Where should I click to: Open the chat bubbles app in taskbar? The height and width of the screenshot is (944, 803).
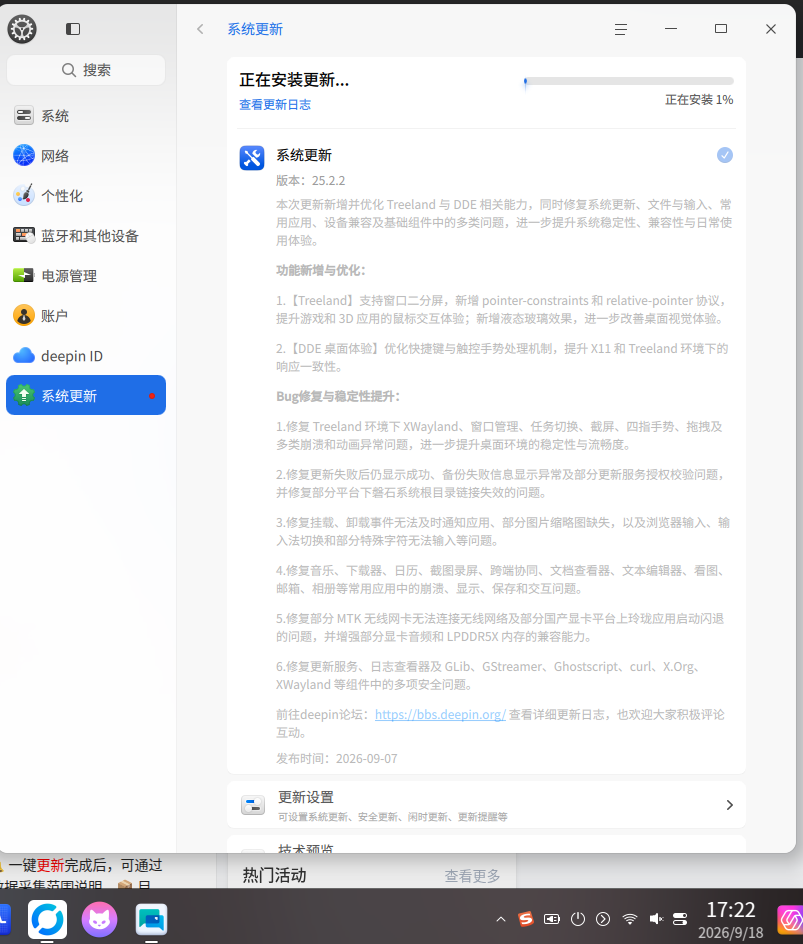[151, 919]
